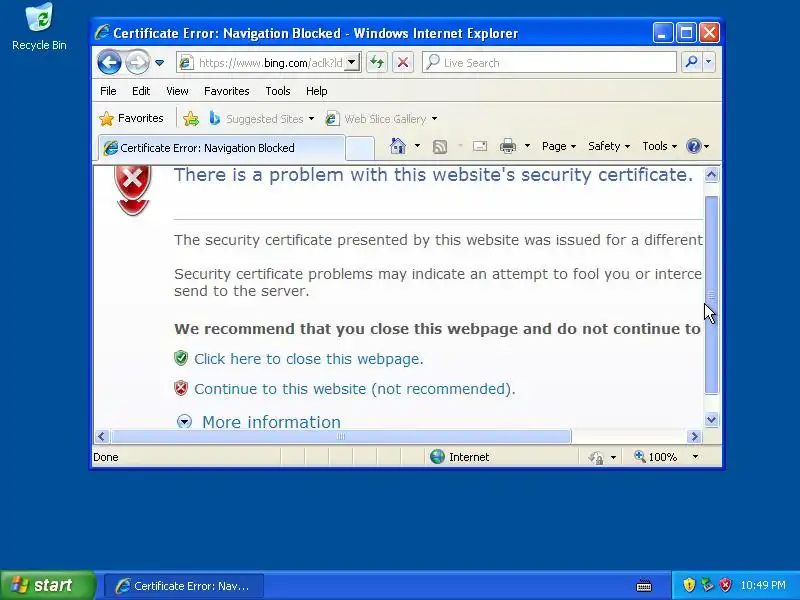
Task: Open the Tools command bar menu
Action: pyautogui.click(x=659, y=146)
